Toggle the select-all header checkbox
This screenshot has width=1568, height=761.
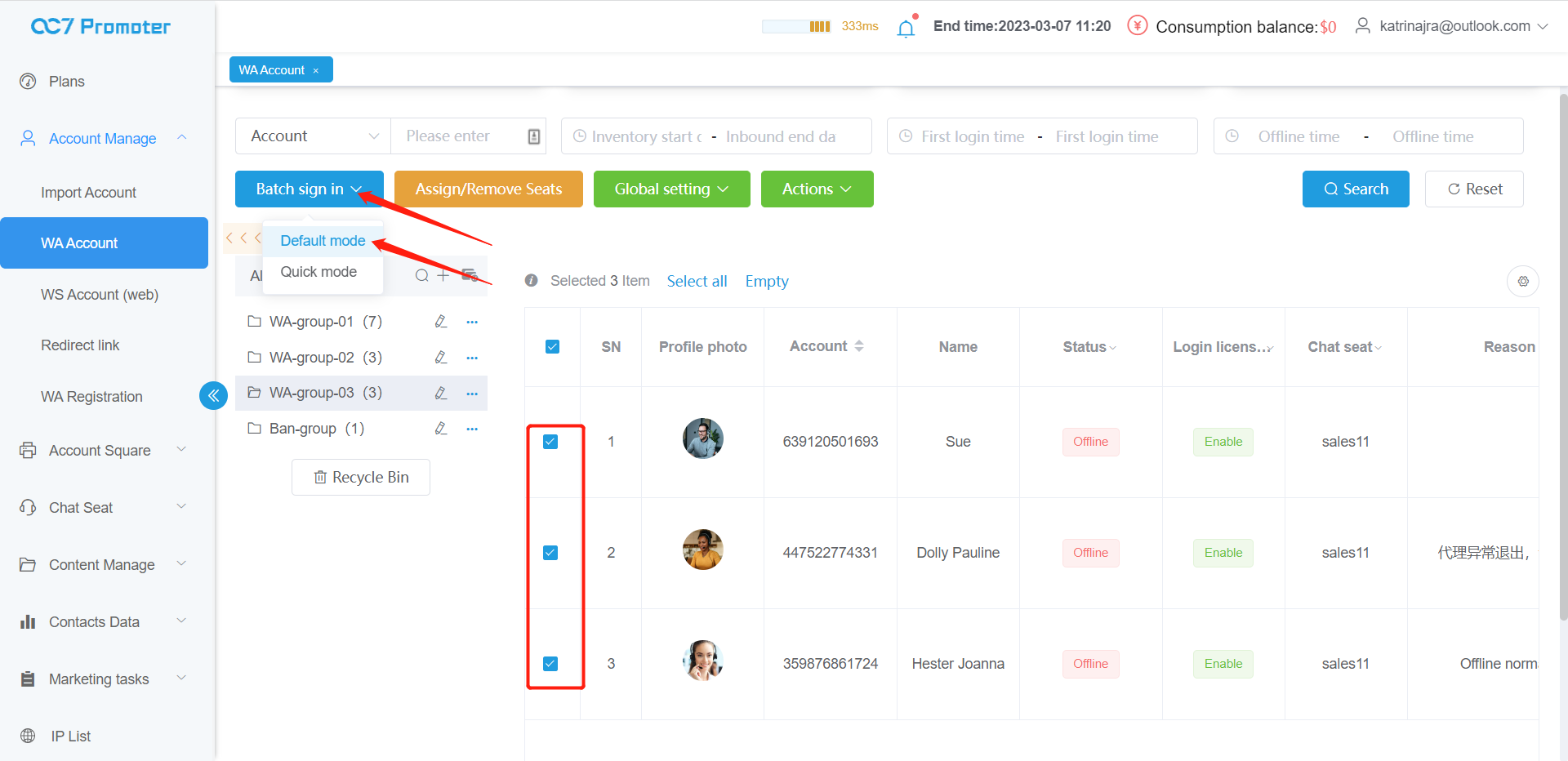[552, 347]
